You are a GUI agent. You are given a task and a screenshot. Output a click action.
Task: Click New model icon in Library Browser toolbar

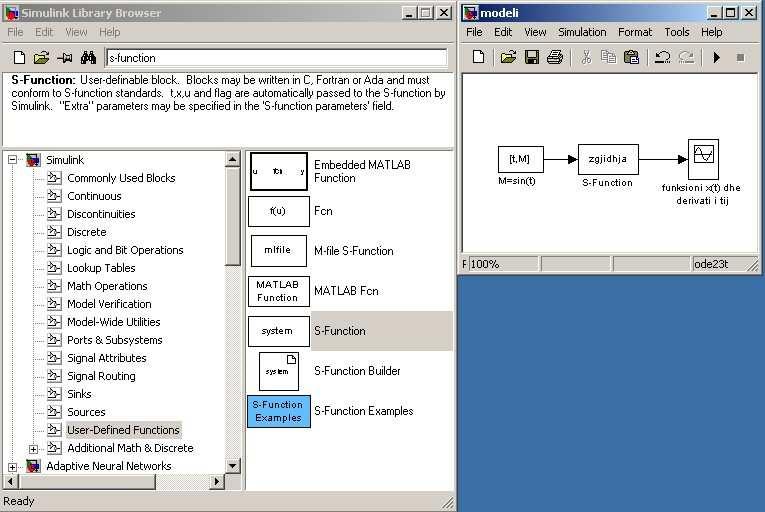tap(19, 58)
